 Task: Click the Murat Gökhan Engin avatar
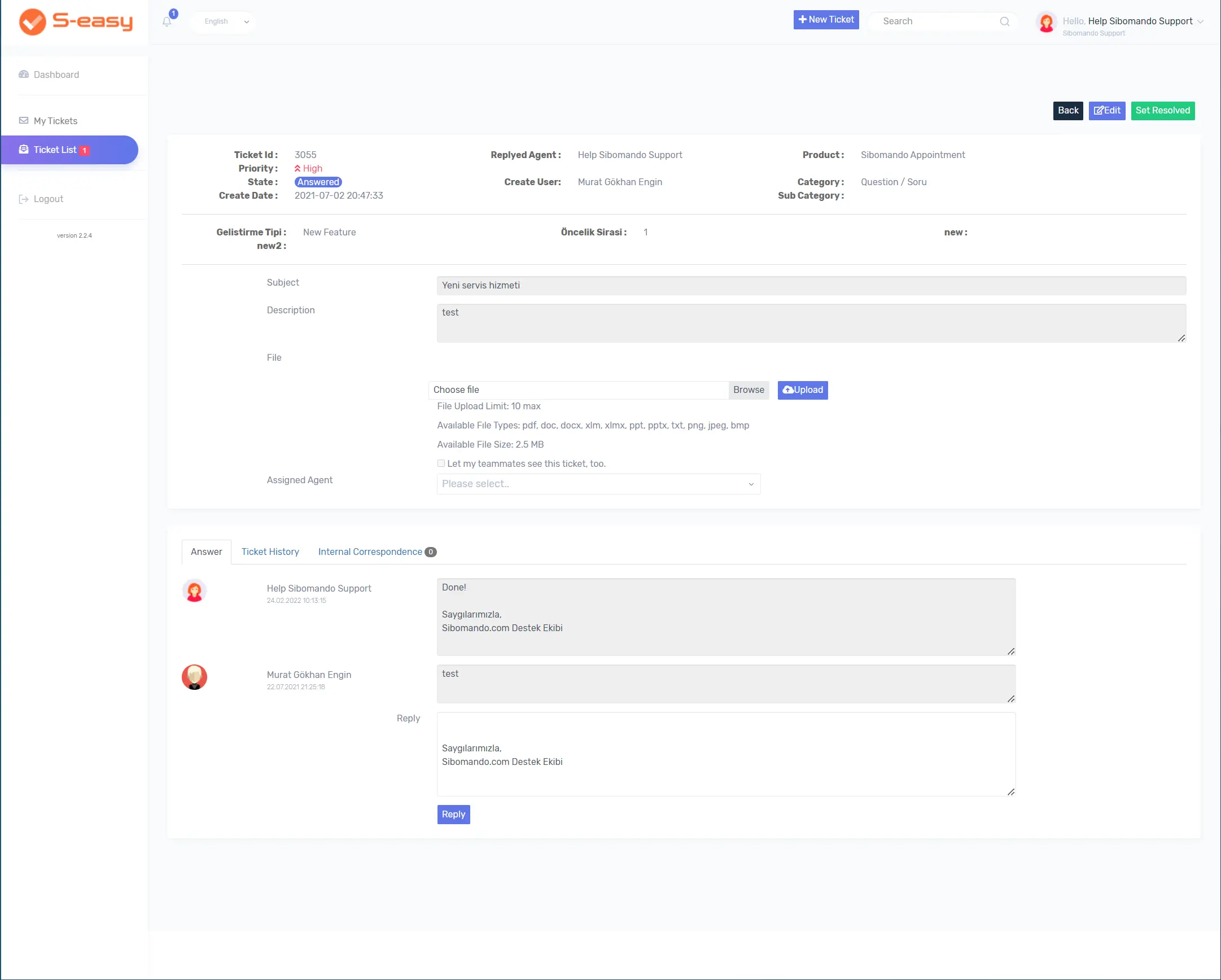point(194,677)
